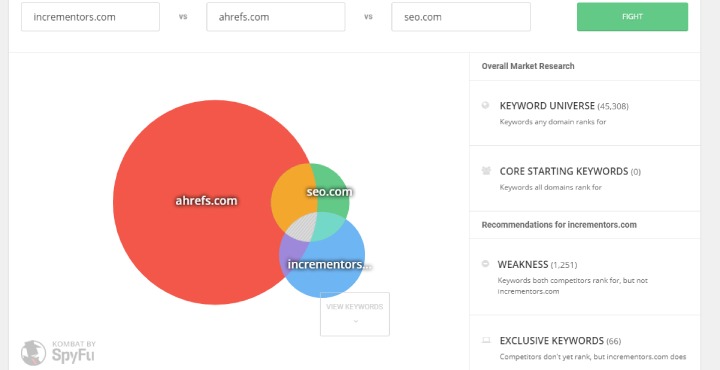Screen dimensions: 720x370
Task: Click the green FIGHT button
Action: click(x=632, y=17)
